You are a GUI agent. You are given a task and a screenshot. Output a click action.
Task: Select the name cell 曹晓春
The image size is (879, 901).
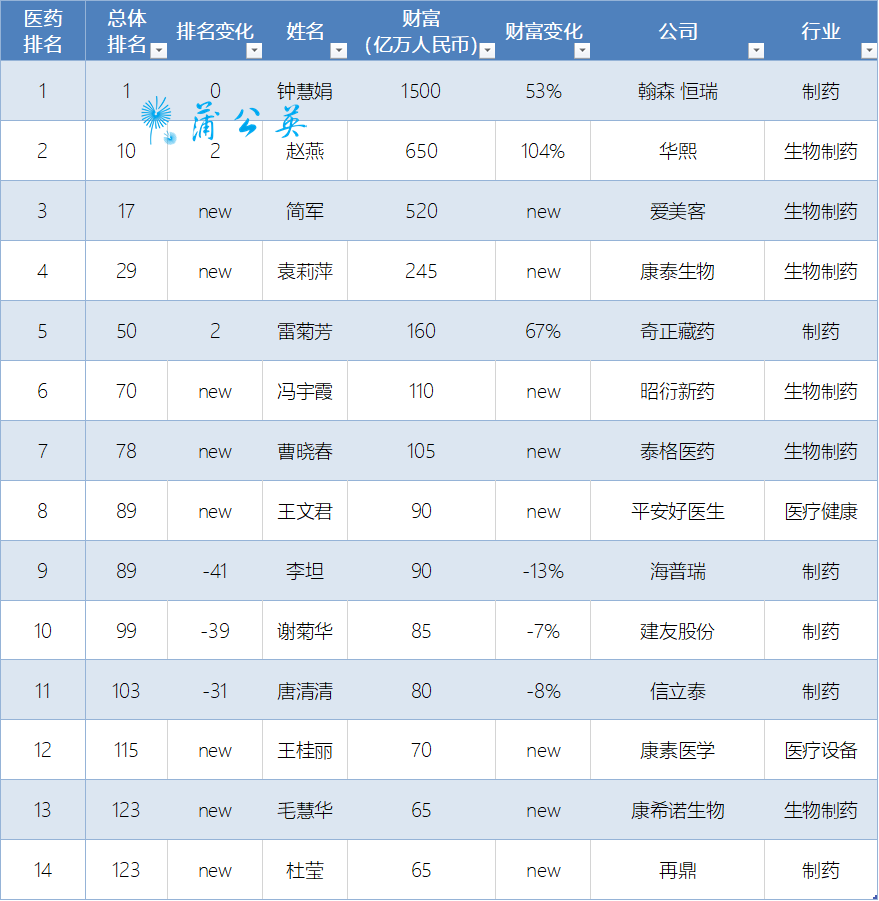[x=305, y=451]
